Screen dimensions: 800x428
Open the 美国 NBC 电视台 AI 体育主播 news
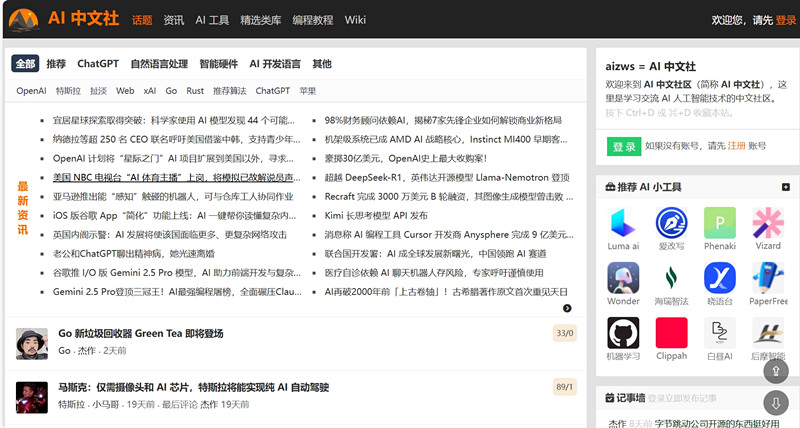coord(177,178)
